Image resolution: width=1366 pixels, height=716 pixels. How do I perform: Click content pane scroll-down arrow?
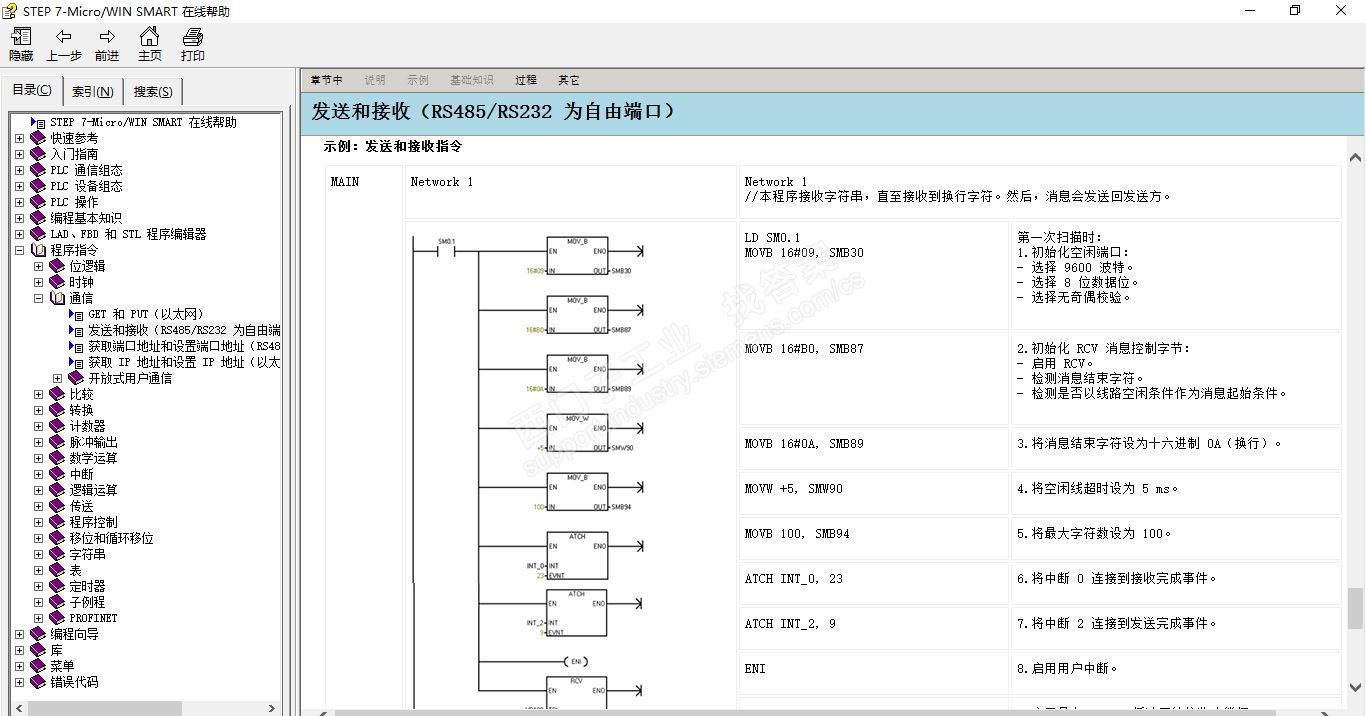(1355, 687)
